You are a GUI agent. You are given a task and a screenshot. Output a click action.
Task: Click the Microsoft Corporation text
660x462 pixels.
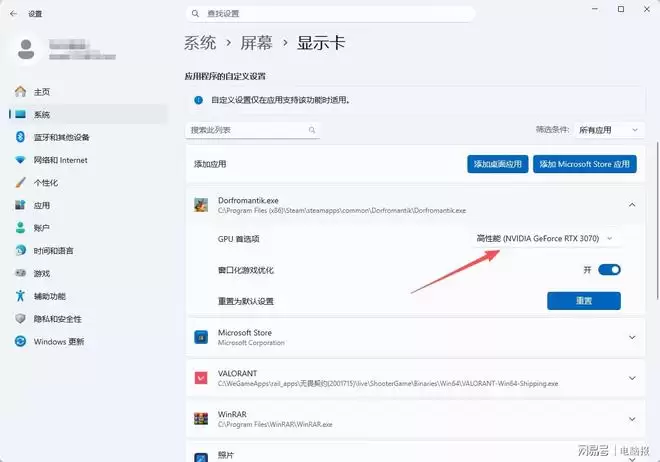coord(251,343)
